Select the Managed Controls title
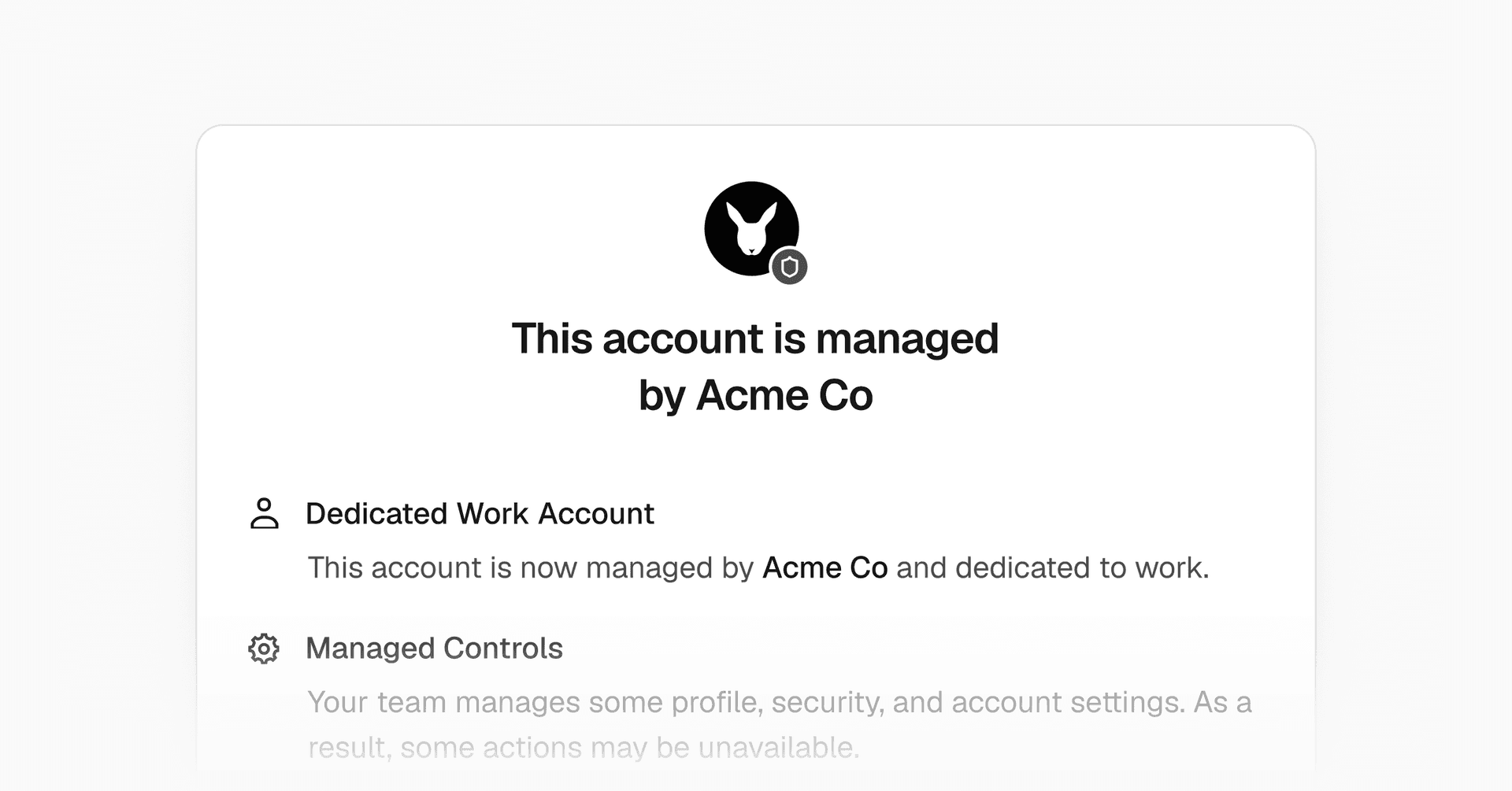Screen dimensions: 1512x791 tap(434, 649)
